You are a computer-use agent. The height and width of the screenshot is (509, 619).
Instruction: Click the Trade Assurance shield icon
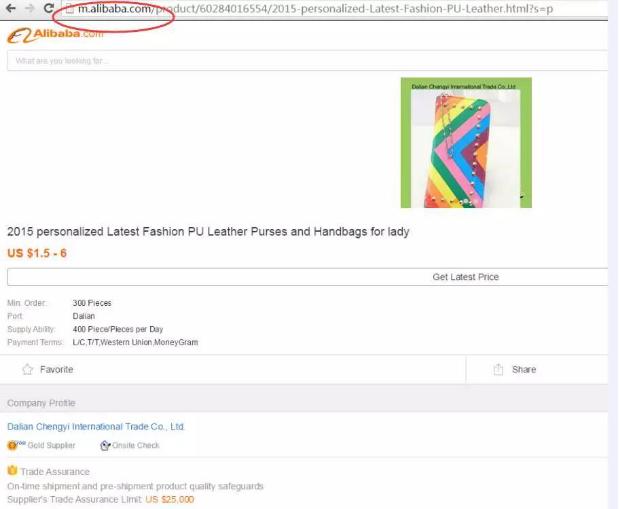point(12,470)
